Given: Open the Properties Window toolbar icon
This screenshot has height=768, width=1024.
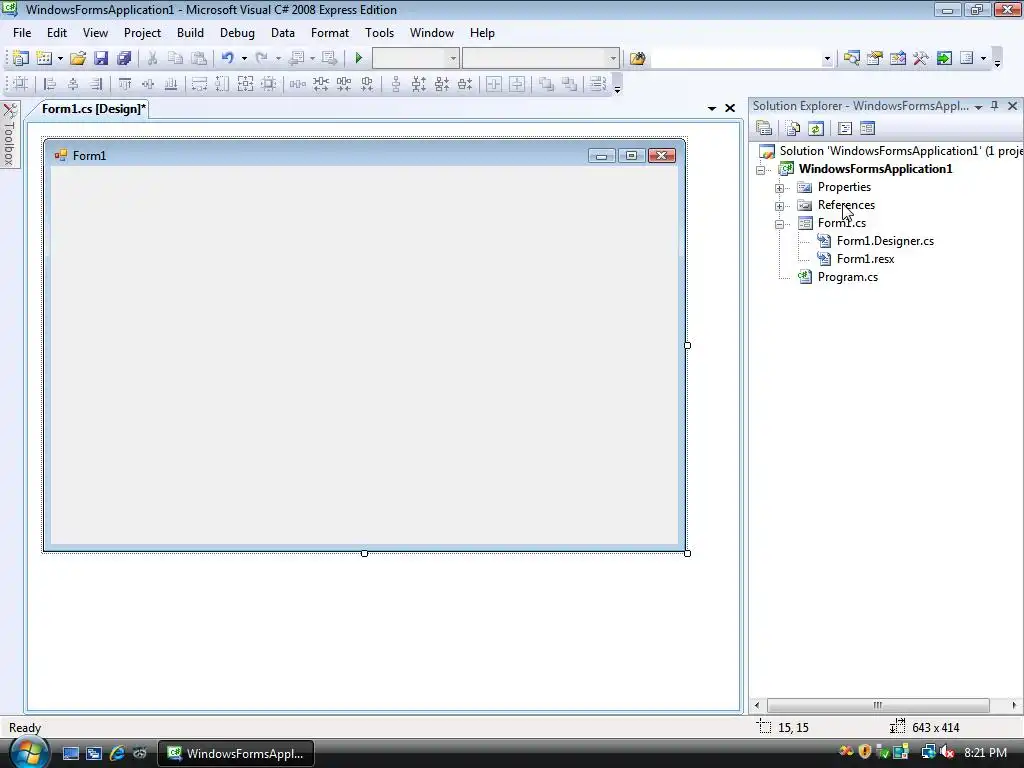Looking at the screenshot, I should point(874,58).
